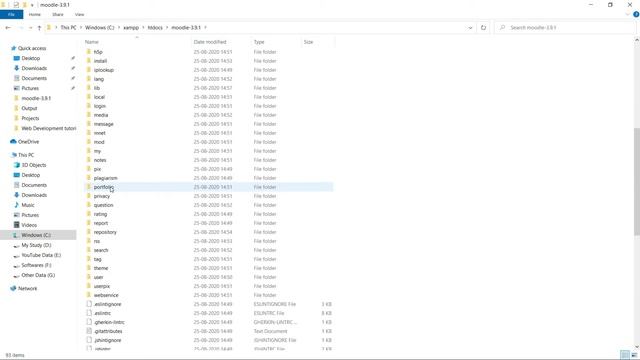
Task: Select the .jshintignore file name
Action: click(x=107, y=340)
